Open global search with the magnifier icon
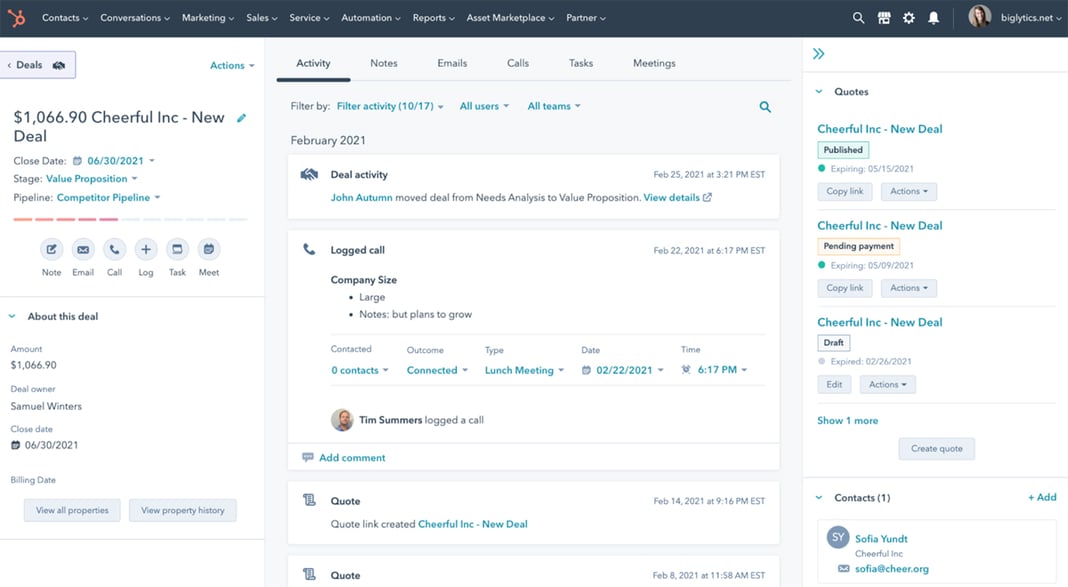This screenshot has width=1068, height=587. 858,17
